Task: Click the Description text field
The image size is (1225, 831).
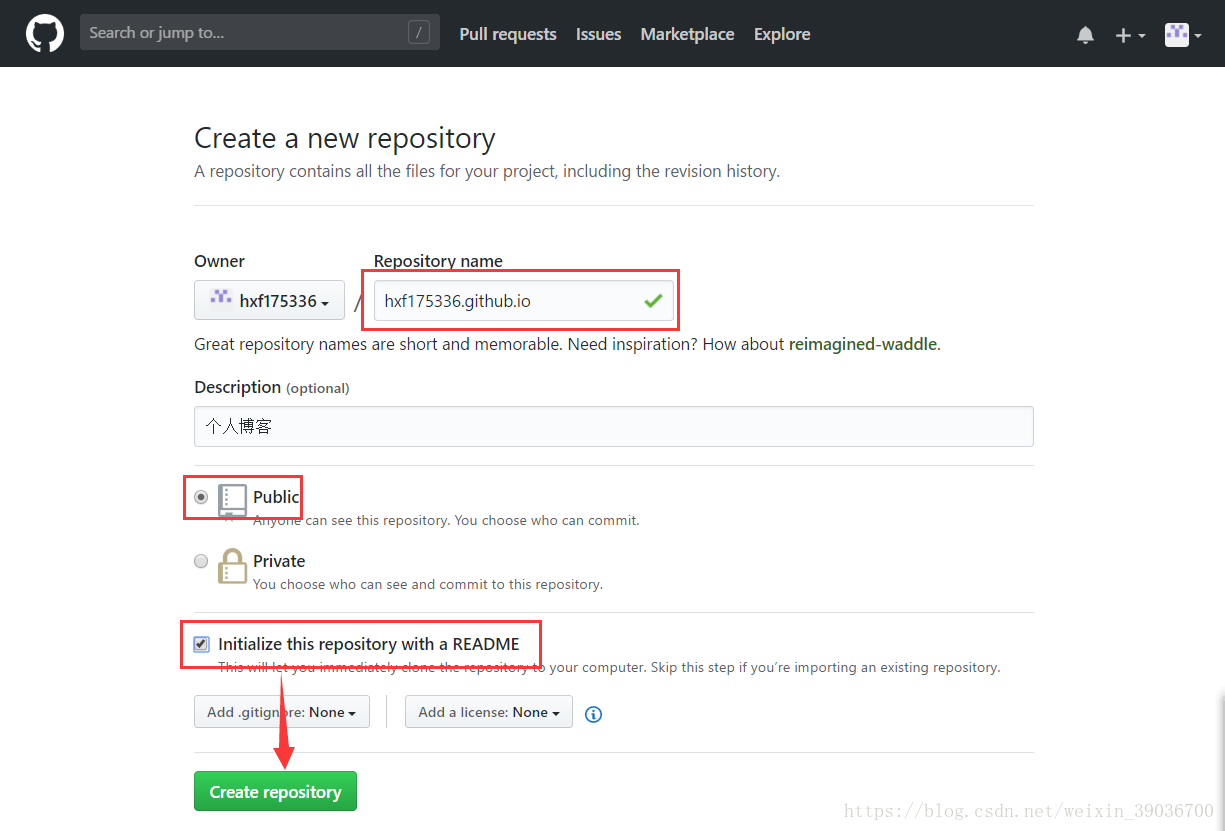Action: (x=613, y=426)
